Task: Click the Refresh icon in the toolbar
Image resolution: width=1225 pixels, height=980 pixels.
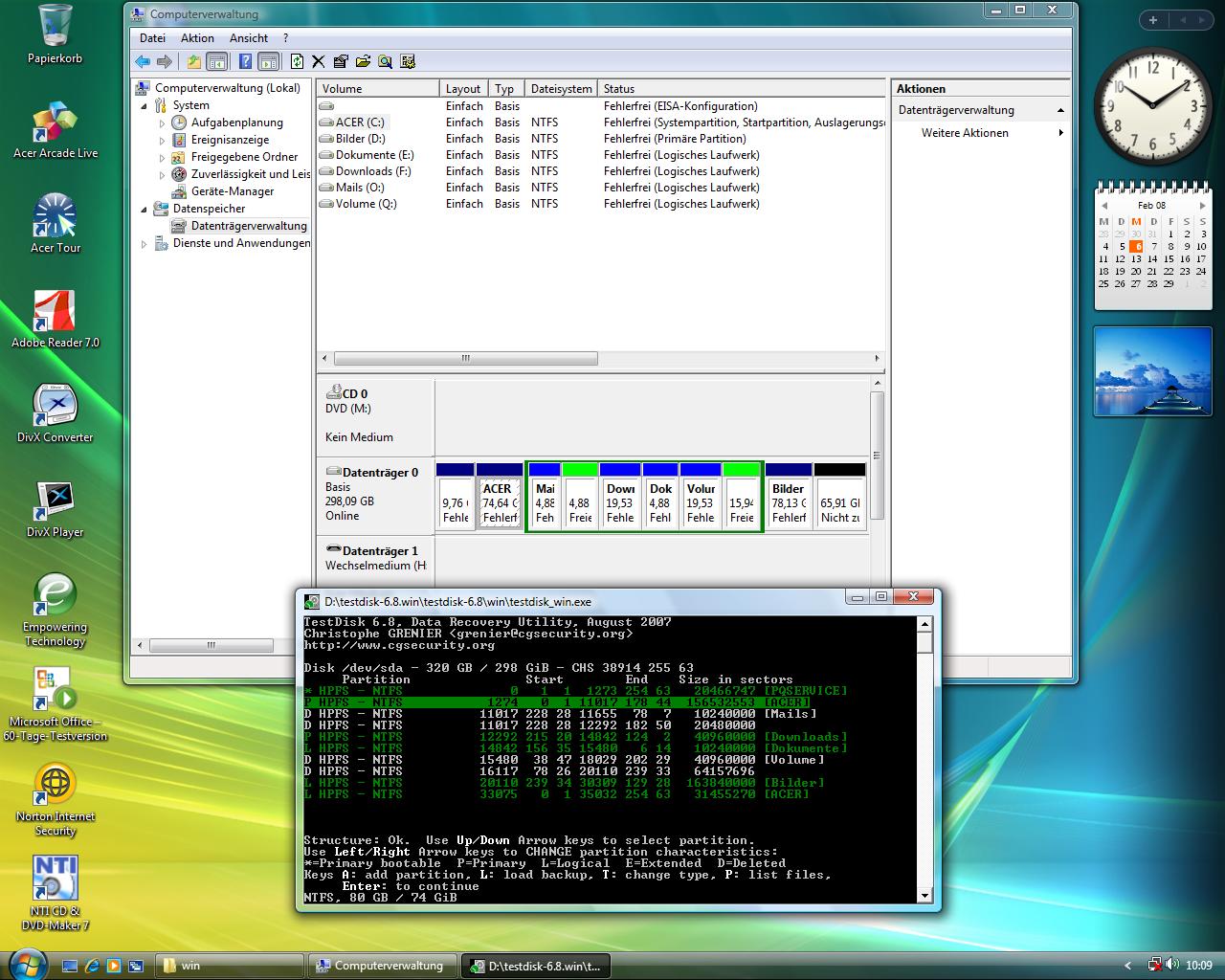Action: 297,62
